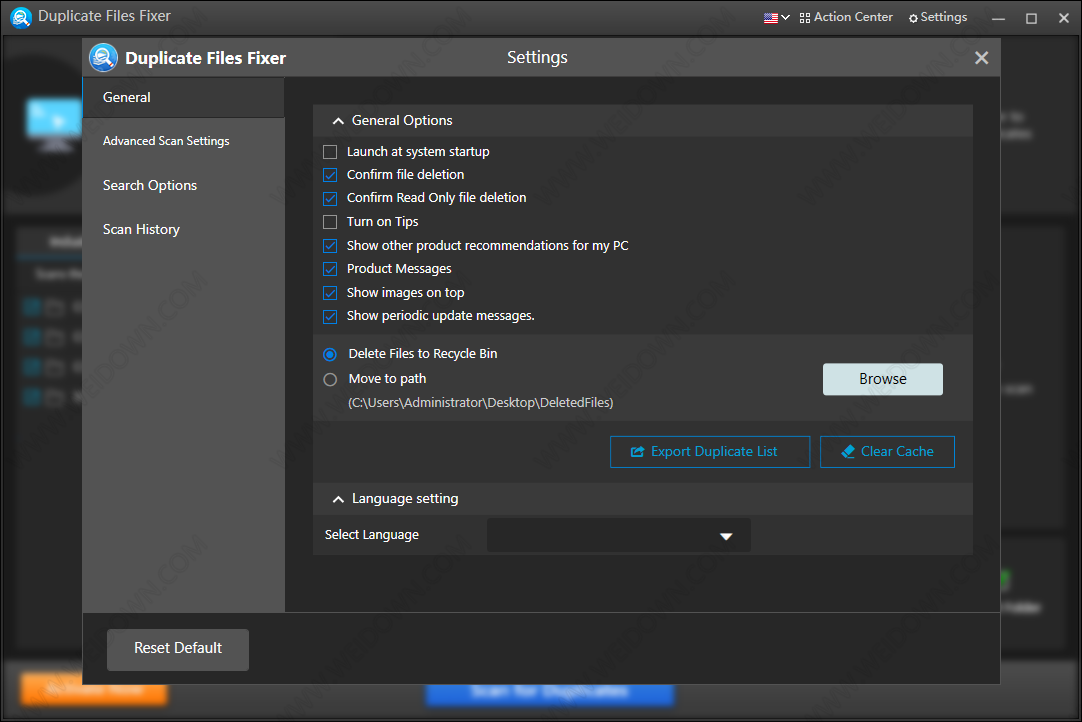Enable Launch at system startup
Image resolution: width=1082 pixels, height=722 pixels.
(330, 152)
